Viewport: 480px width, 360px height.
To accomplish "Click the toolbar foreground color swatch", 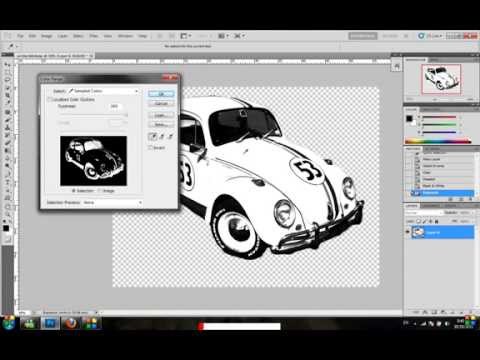I will [x=6, y=228].
